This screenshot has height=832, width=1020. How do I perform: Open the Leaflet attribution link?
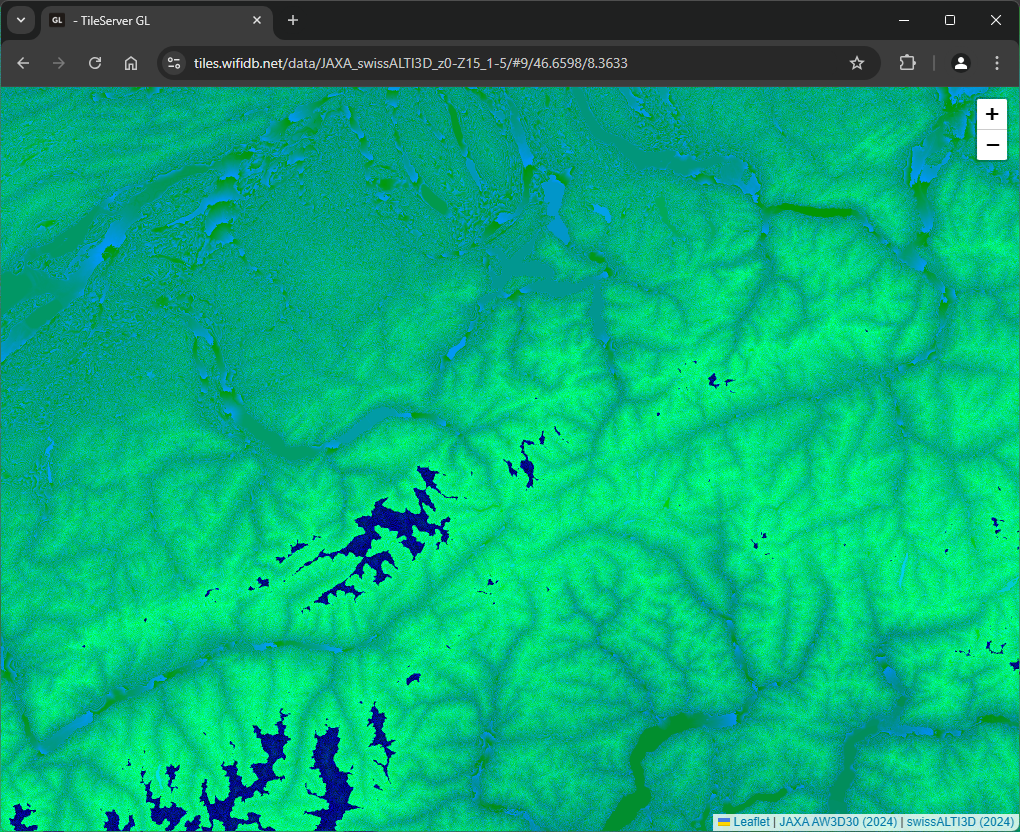pos(750,822)
